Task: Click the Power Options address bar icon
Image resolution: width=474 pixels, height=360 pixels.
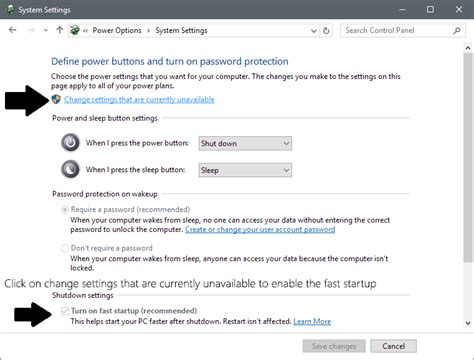Action: click(75, 30)
